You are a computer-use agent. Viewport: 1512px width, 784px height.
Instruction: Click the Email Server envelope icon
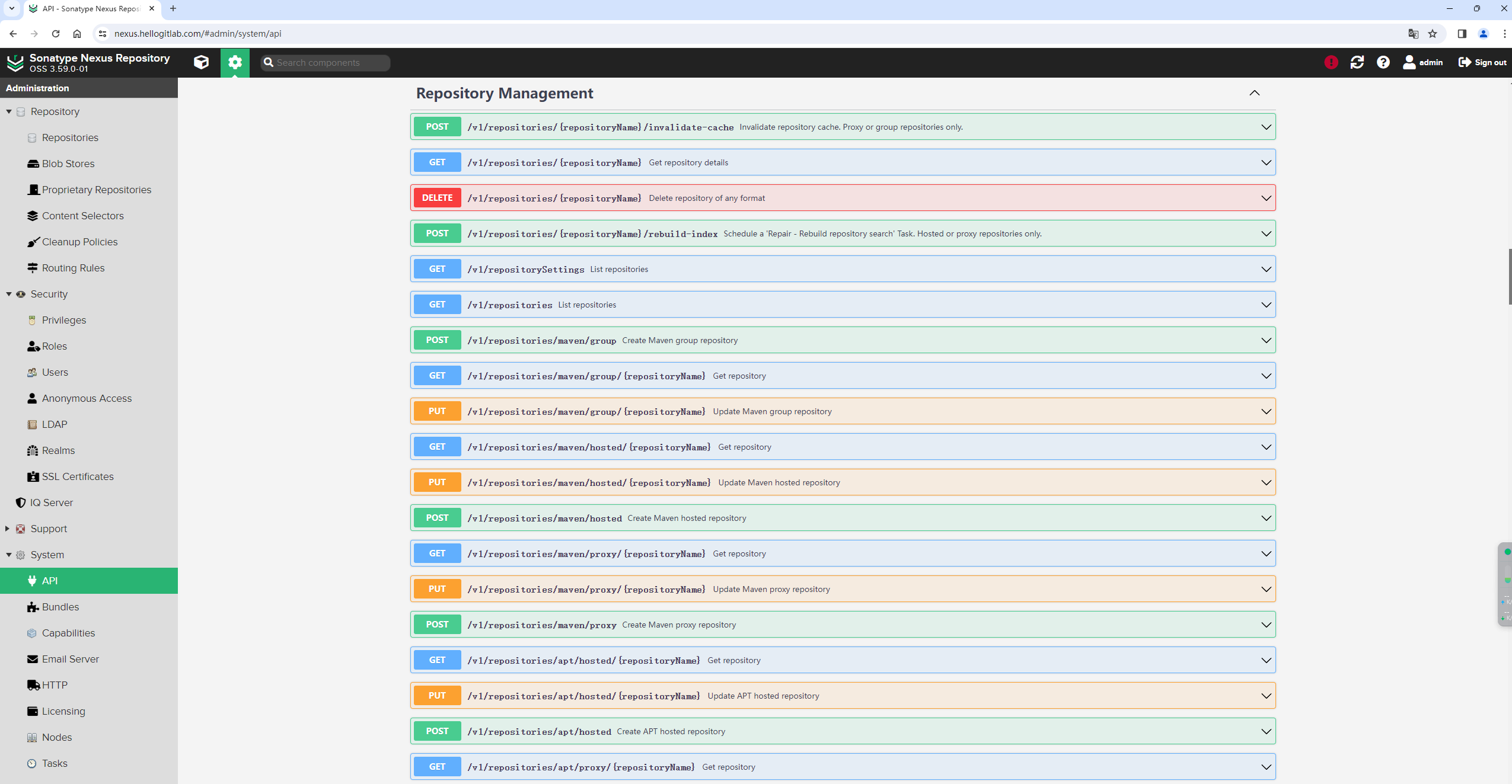[33, 659]
